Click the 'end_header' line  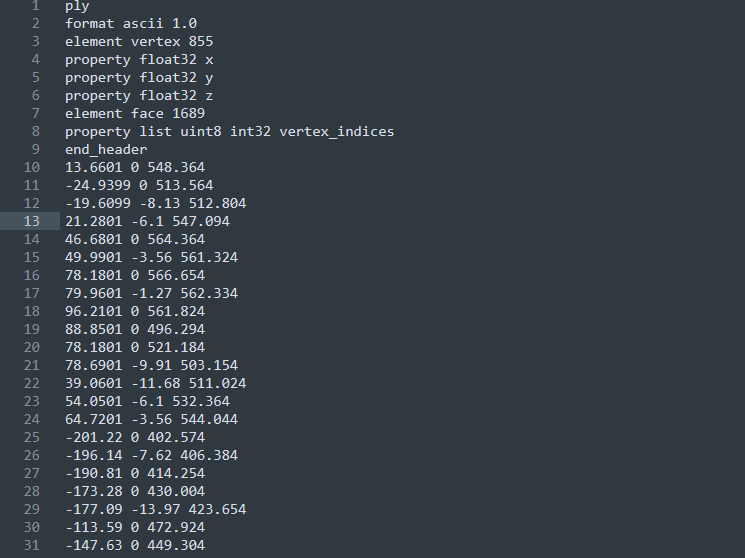106,149
